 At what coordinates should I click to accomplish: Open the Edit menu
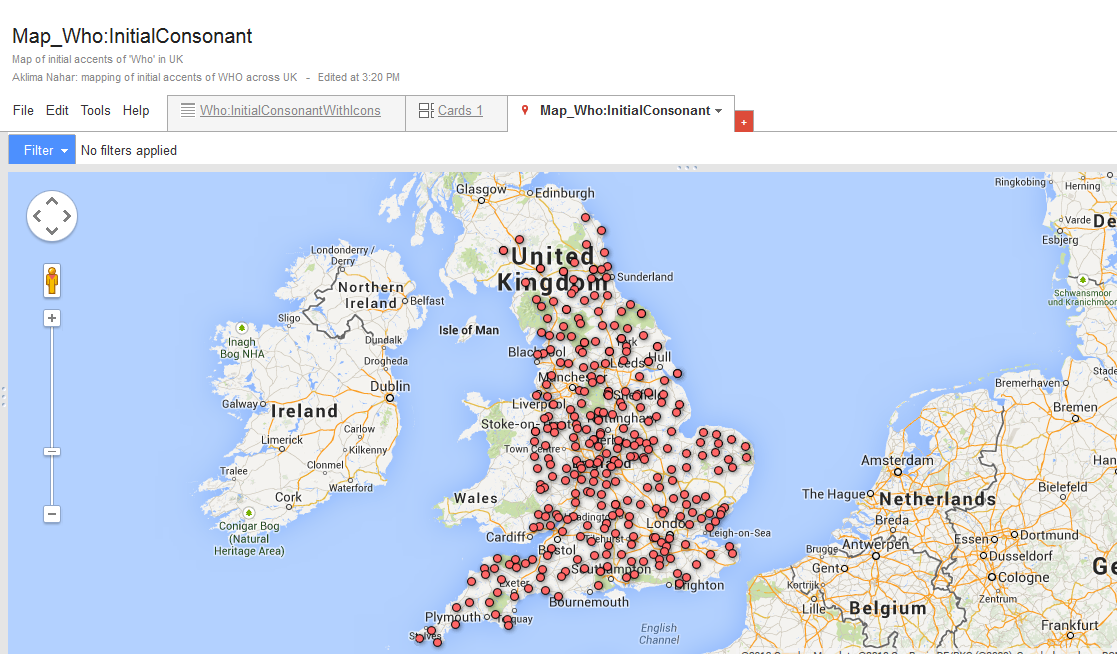(57, 110)
